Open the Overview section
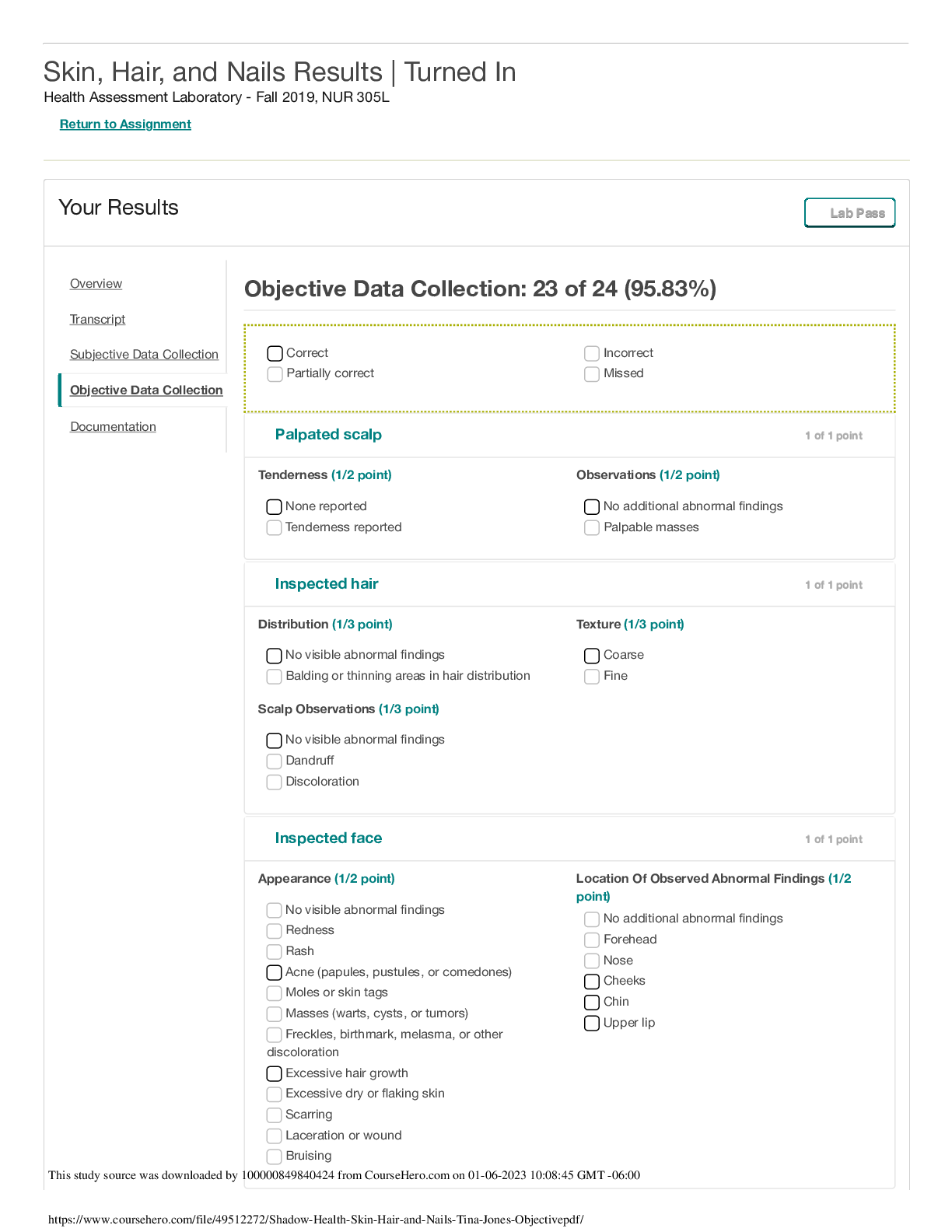The width and height of the screenshot is (952, 1232). 96,284
